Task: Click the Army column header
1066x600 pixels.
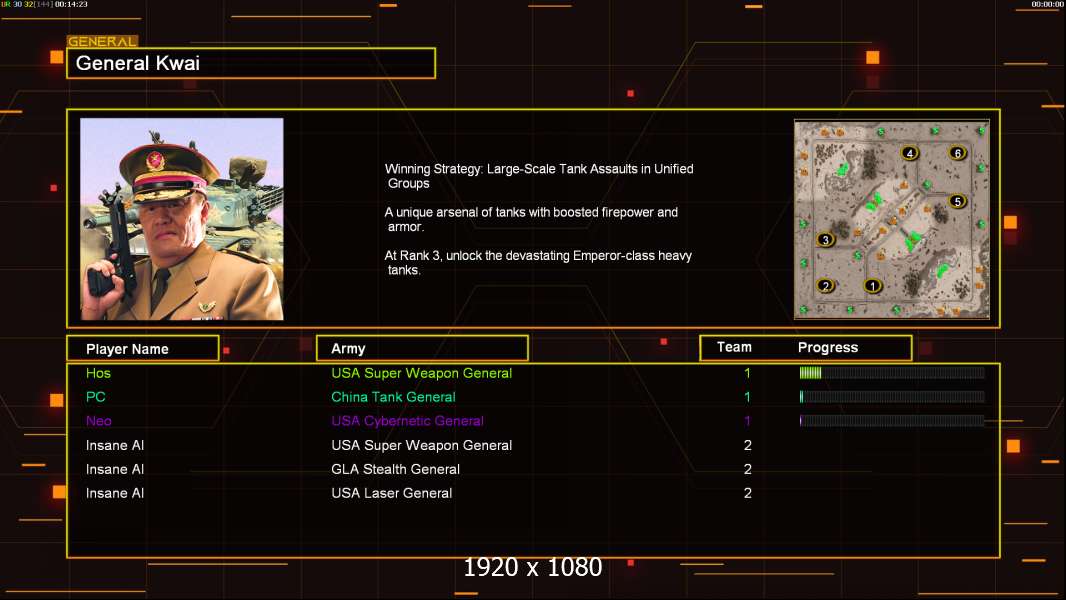Action: click(x=422, y=349)
